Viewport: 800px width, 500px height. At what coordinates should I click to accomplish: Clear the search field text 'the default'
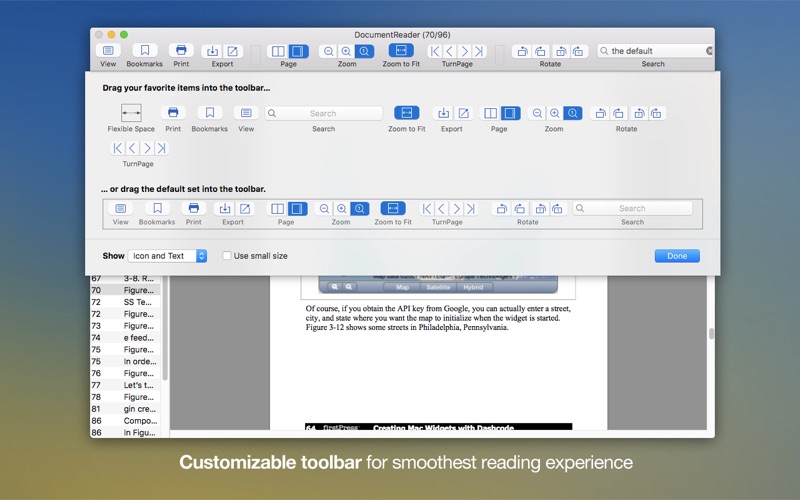[x=709, y=51]
